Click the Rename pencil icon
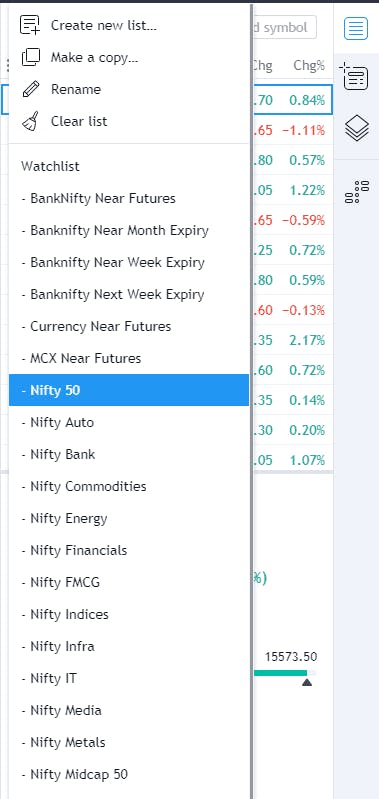Image resolution: width=379 pixels, height=799 pixels. 31,89
